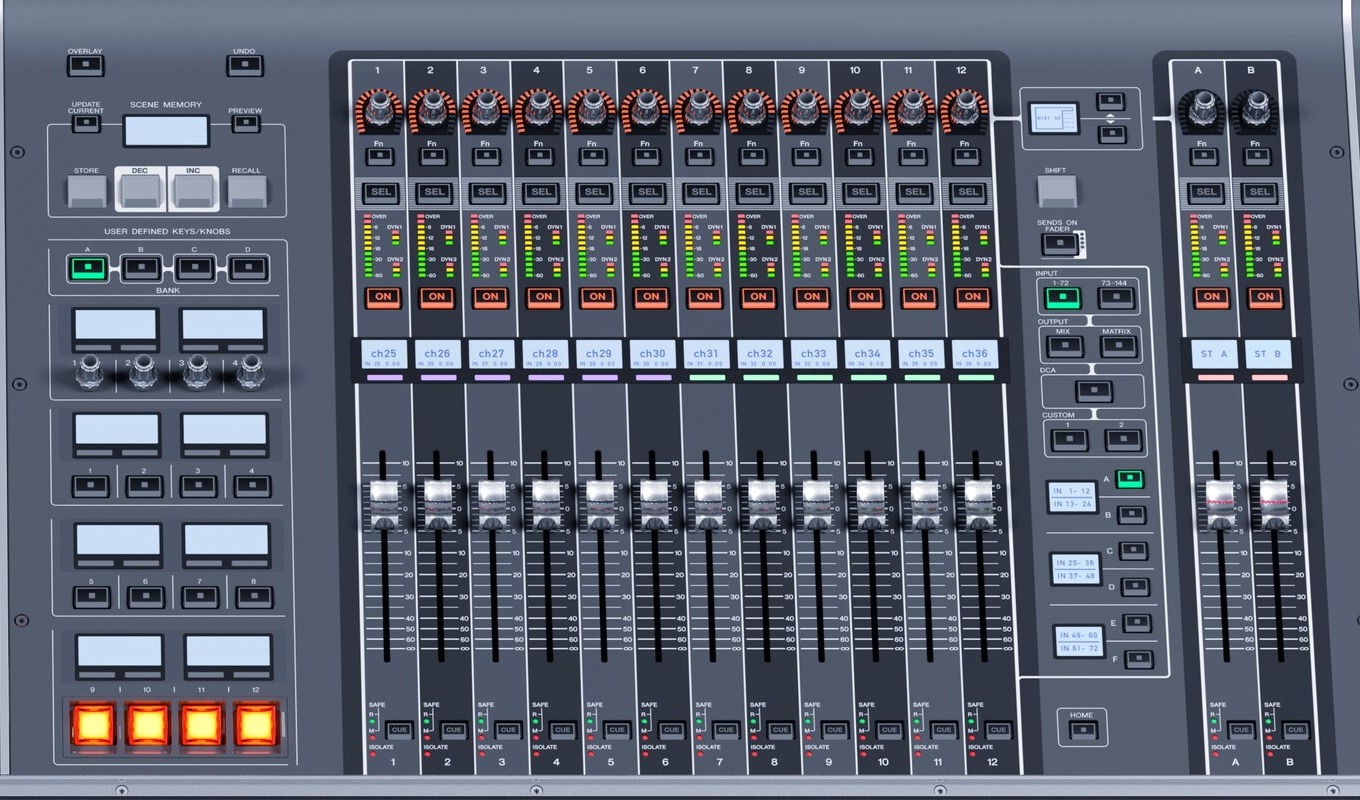This screenshot has height=800, width=1360.
Task: Click user defined key 6
Action: [x=145, y=597]
